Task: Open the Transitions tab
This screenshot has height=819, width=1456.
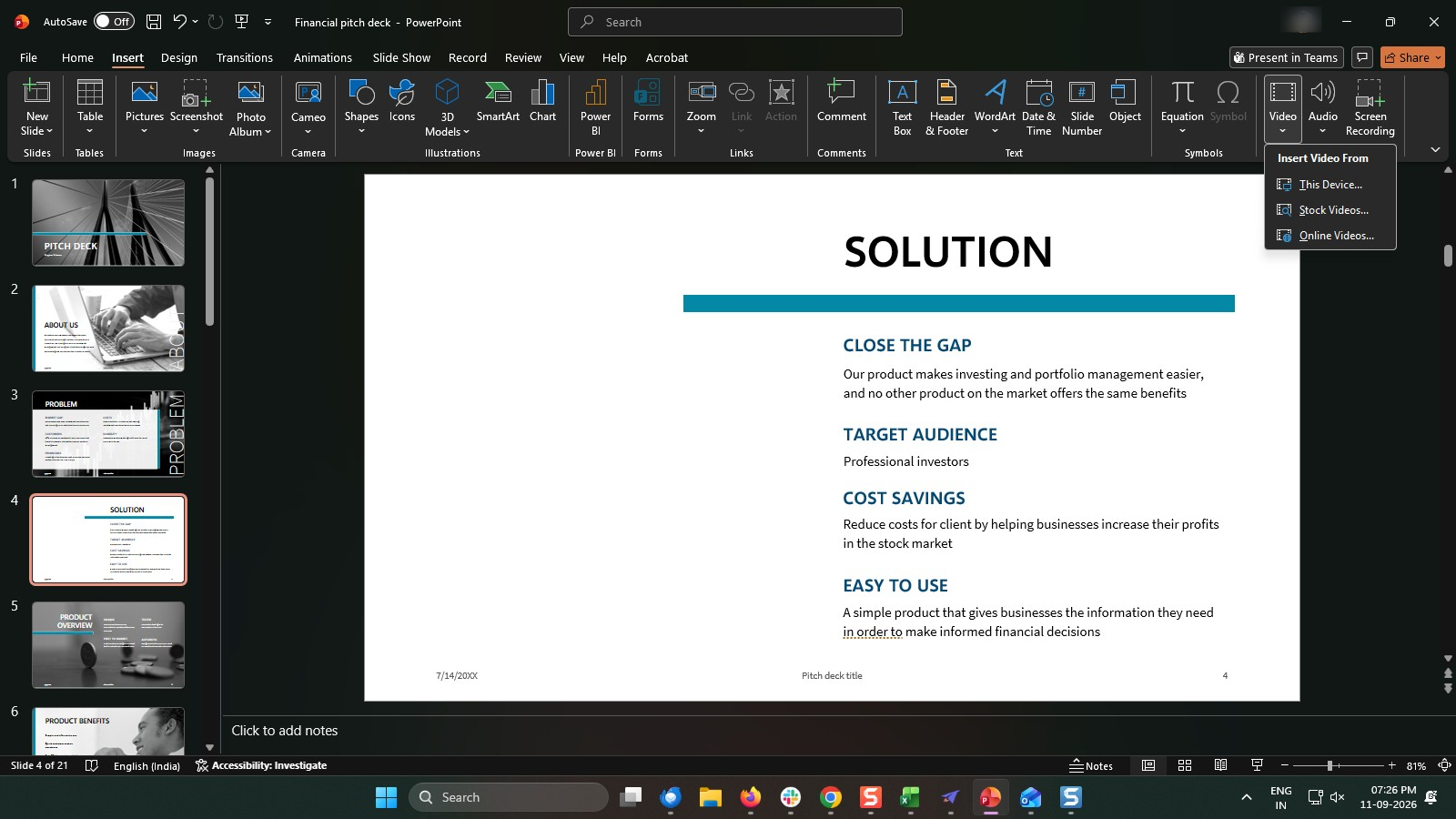Action: click(245, 57)
